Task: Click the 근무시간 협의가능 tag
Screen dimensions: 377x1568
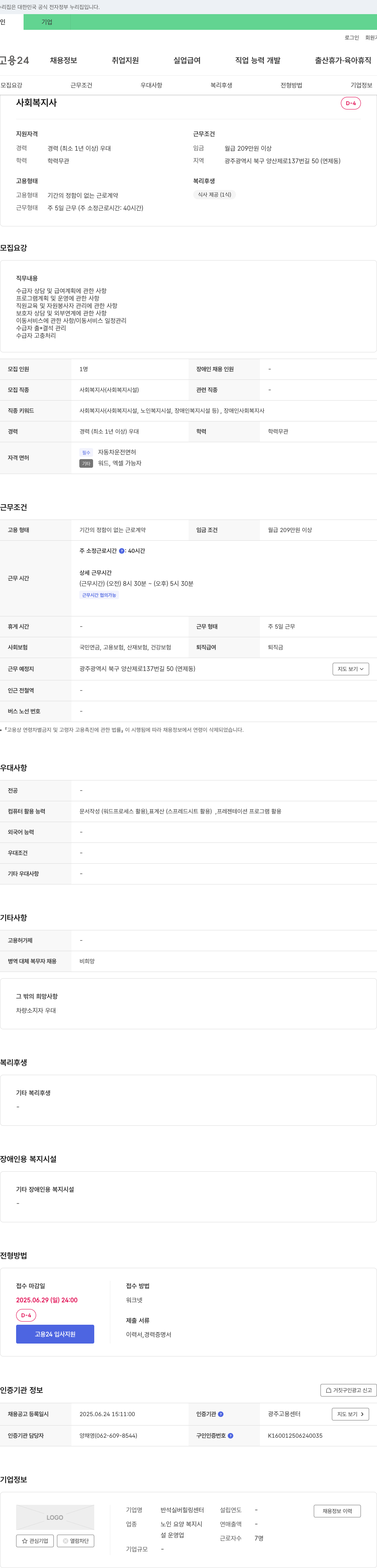Action: (99, 595)
